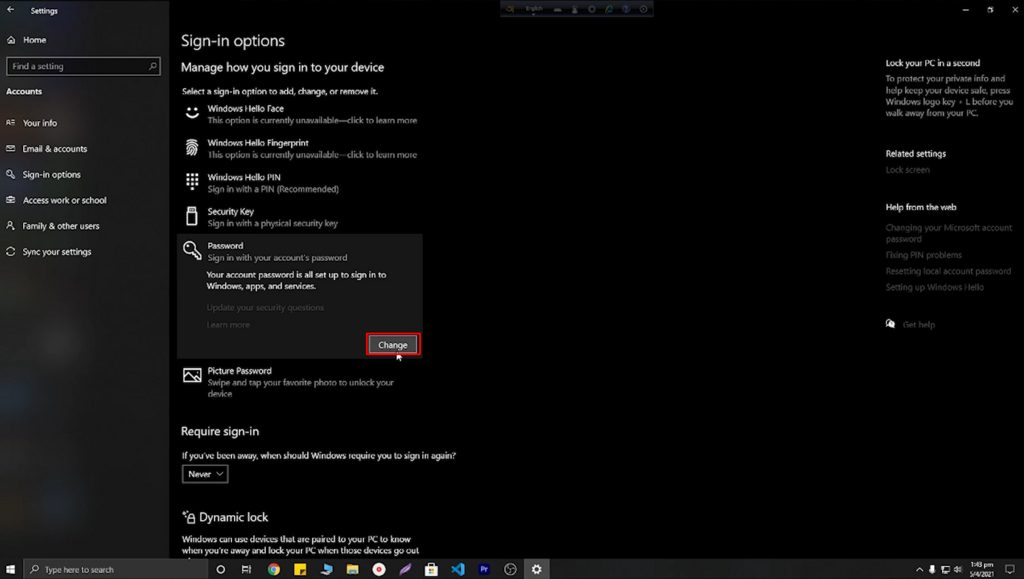Image resolution: width=1024 pixels, height=579 pixels.
Task: Open the Fixing PIN problems help link
Action: pyautogui.click(x=923, y=255)
